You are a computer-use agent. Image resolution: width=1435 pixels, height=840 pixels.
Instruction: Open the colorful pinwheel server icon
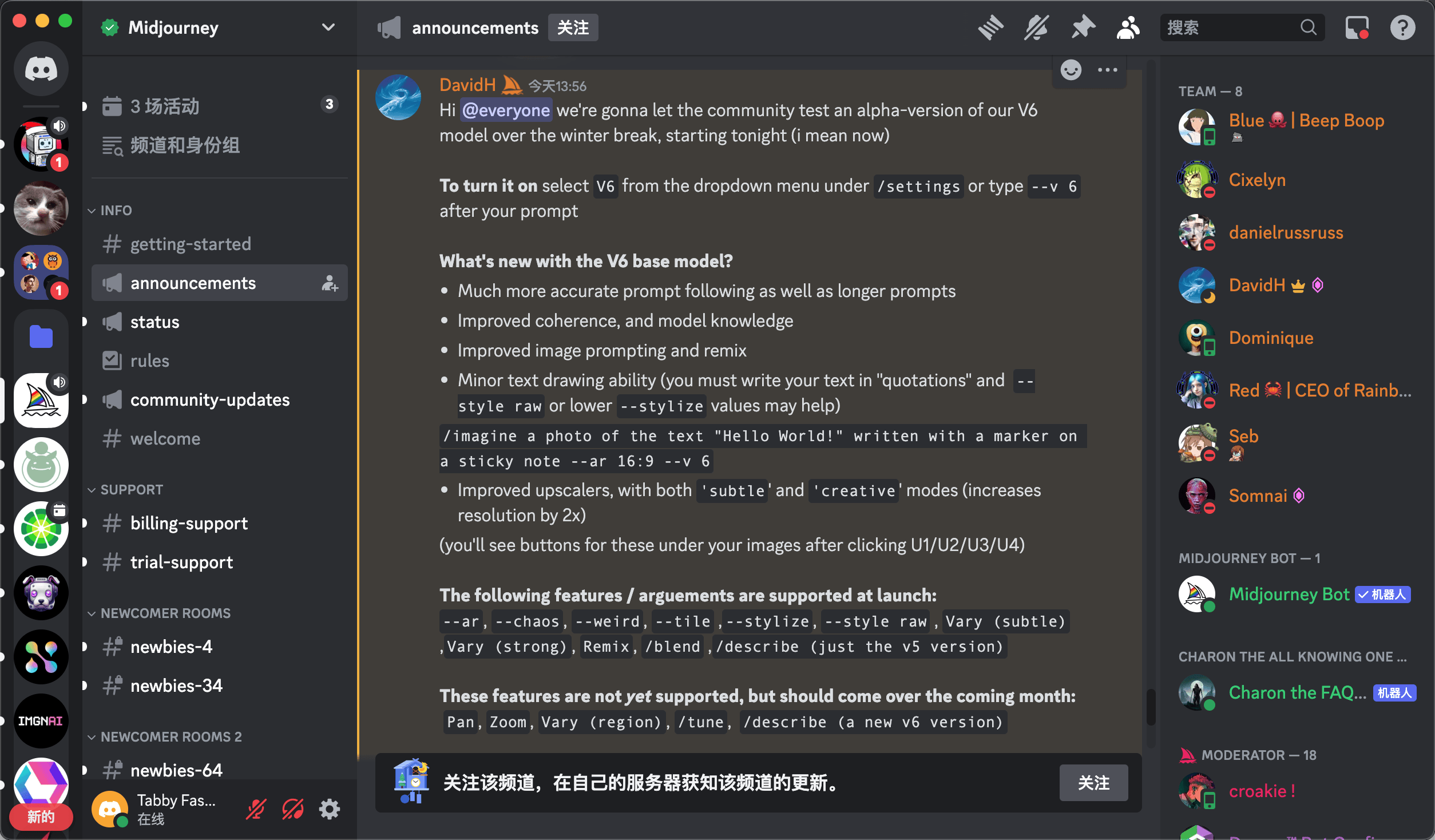[41, 657]
